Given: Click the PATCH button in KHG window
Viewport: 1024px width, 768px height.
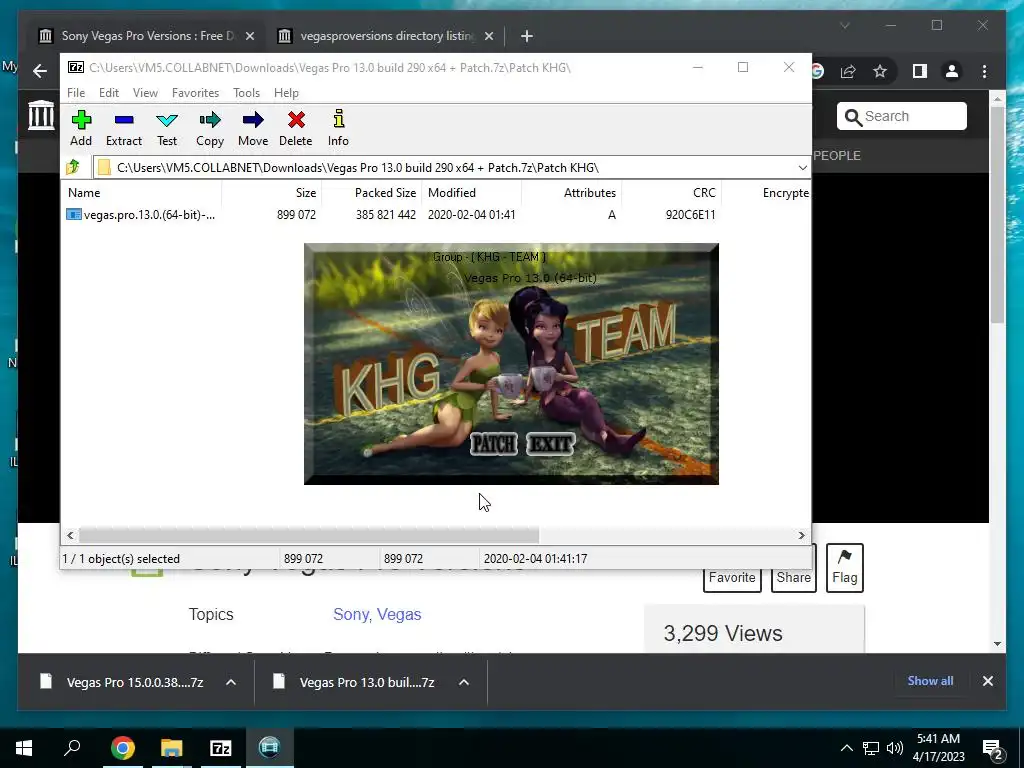Looking at the screenshot, I should (494, 444).
